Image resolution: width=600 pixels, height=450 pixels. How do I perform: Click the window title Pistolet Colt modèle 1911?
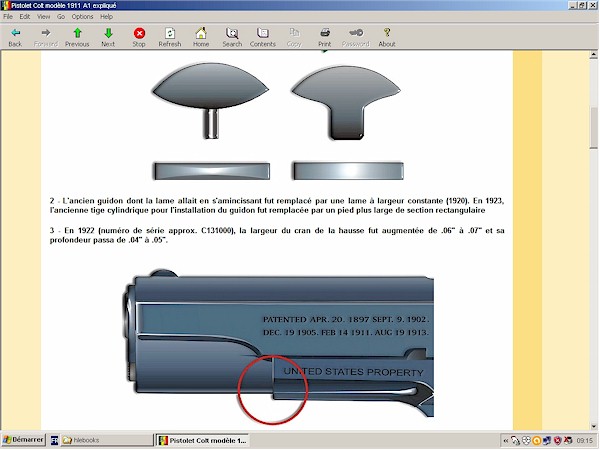(x=64, y=5)
